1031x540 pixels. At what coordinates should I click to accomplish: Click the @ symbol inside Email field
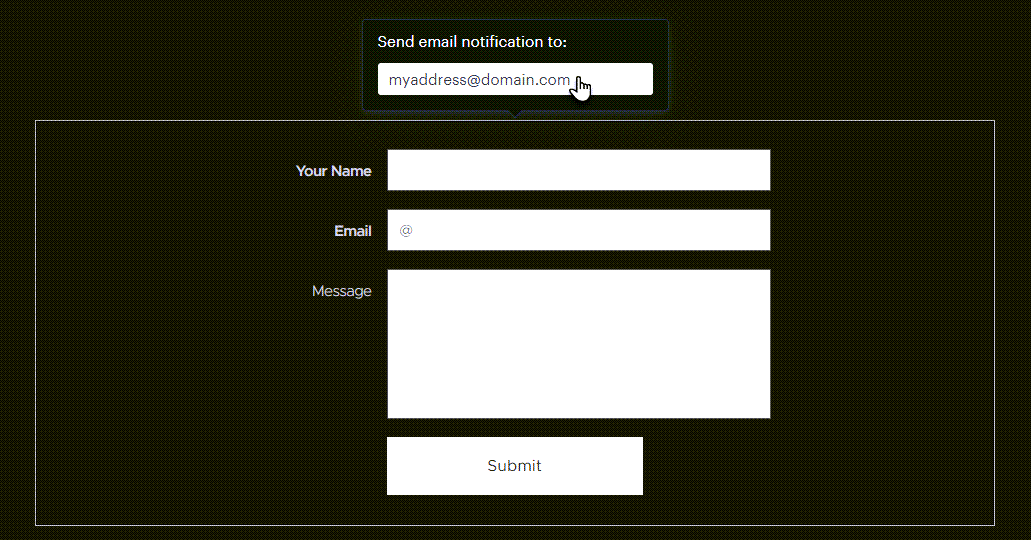tap(406, 230)
